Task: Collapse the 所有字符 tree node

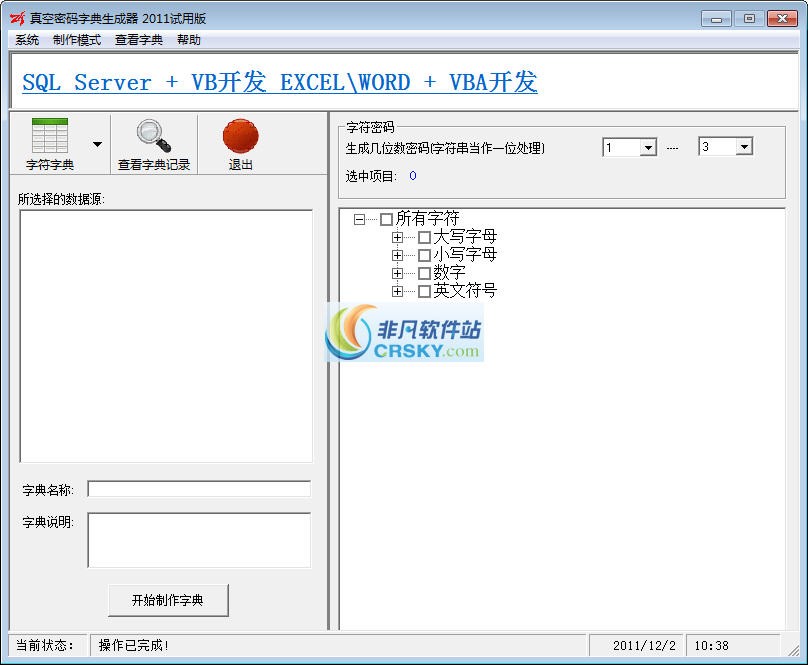Action: (x=359, y=220)
